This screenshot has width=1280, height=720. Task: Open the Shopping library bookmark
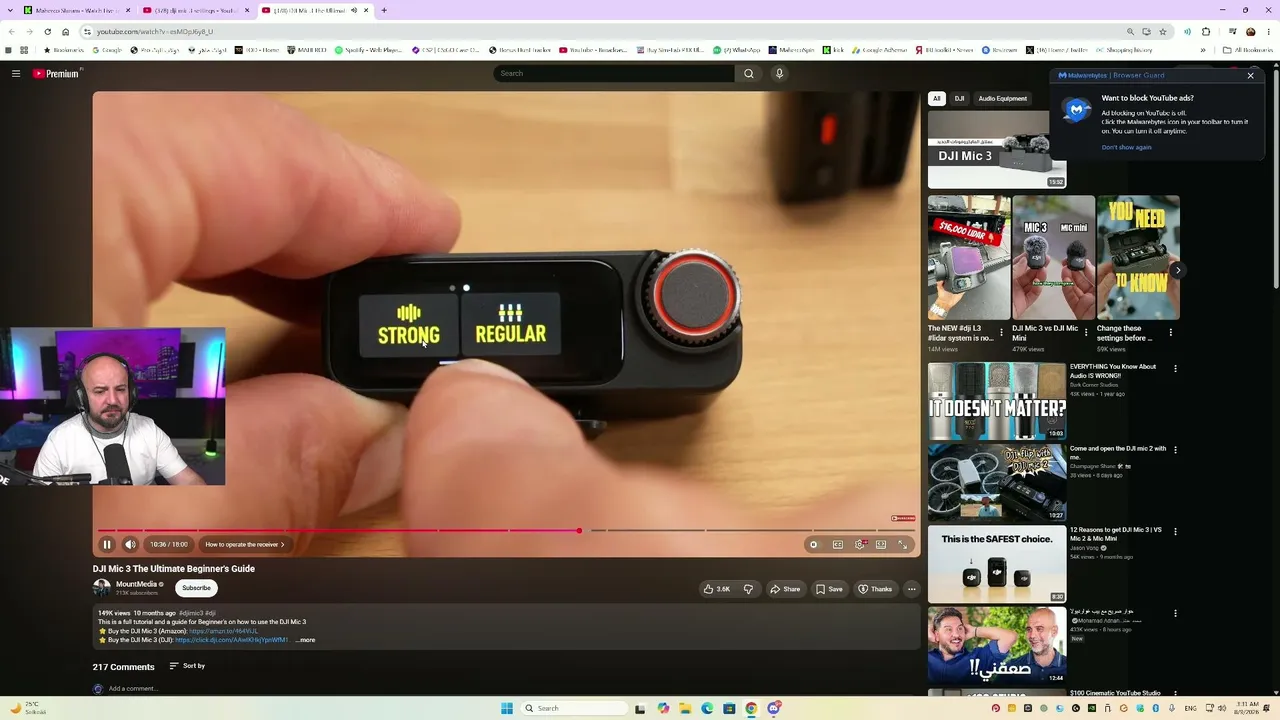coord(1124,50)
